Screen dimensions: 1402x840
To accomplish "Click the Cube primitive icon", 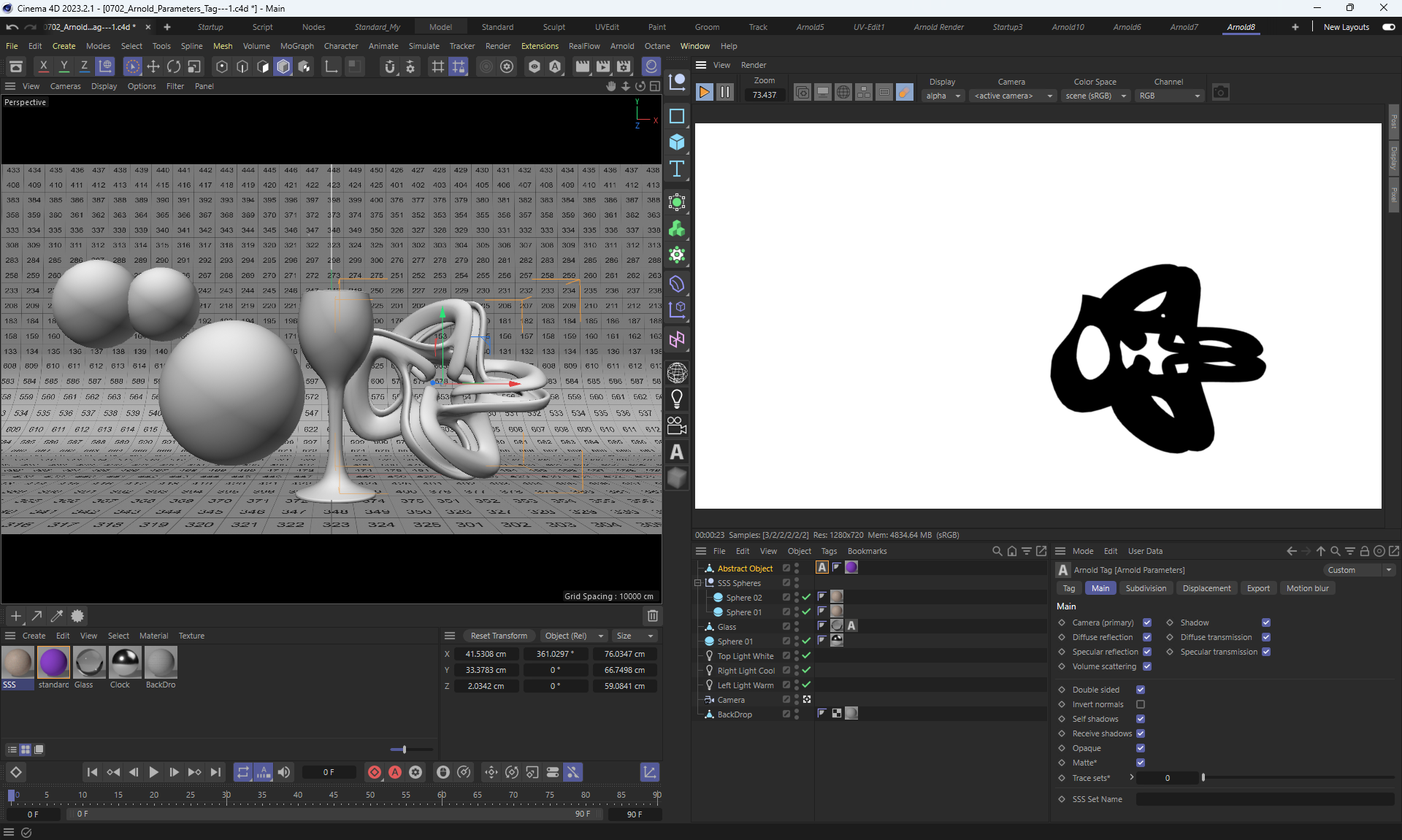I will (x=677, y=142).
